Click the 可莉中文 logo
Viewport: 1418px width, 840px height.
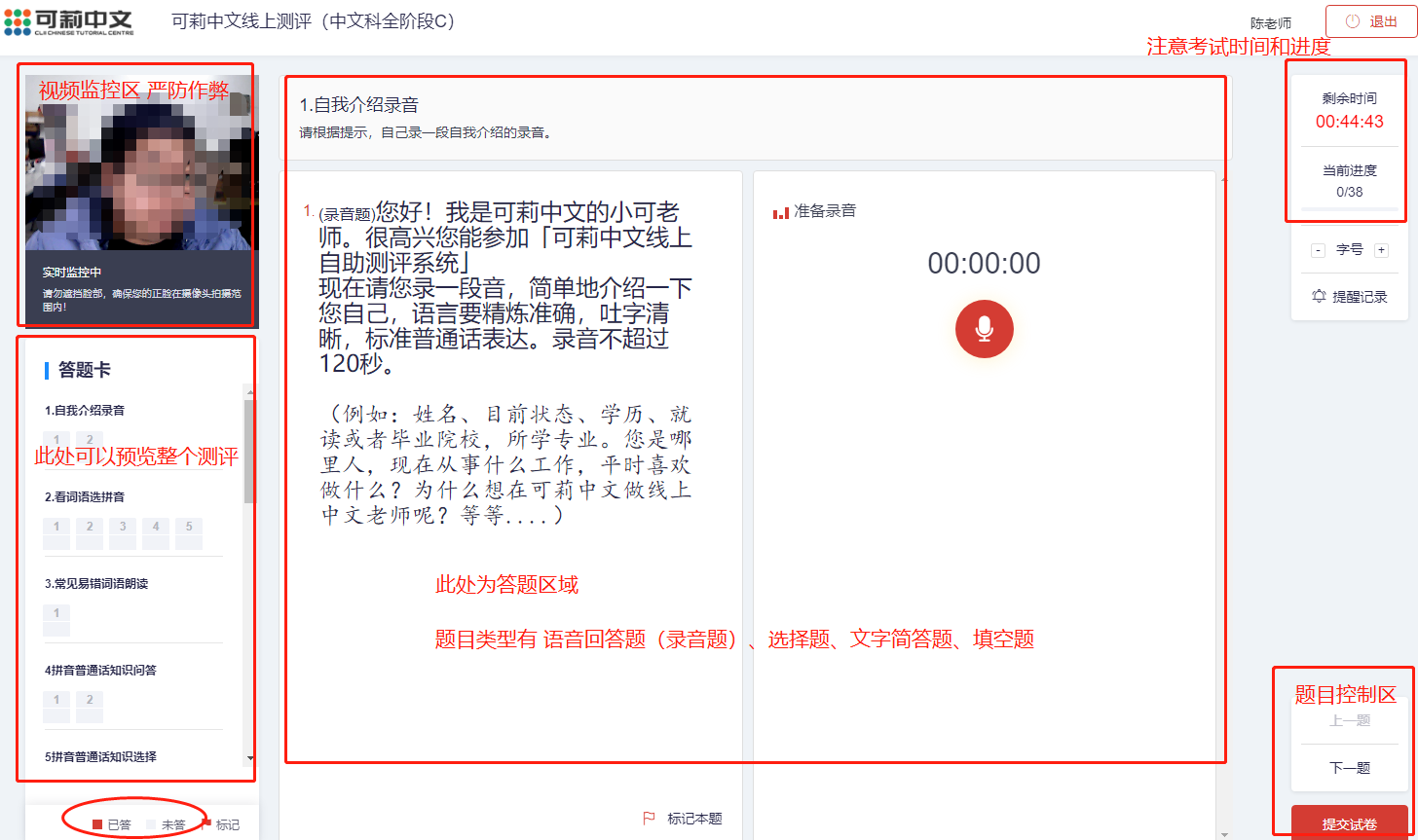68,21
